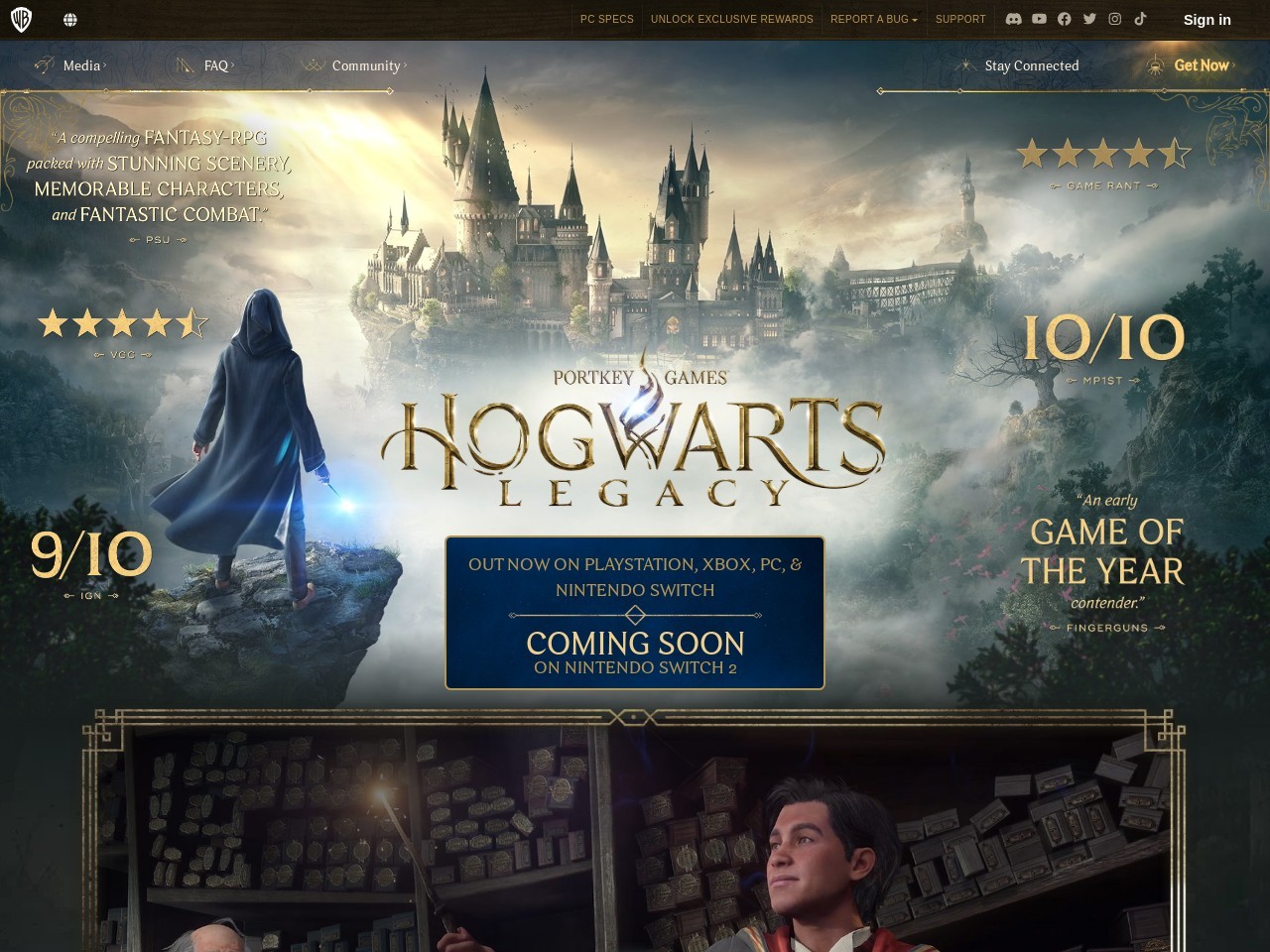Click the spark icon beside Stay Connected
The width and height of the screenshot is (1270, 952).
[x=965, y=65]
